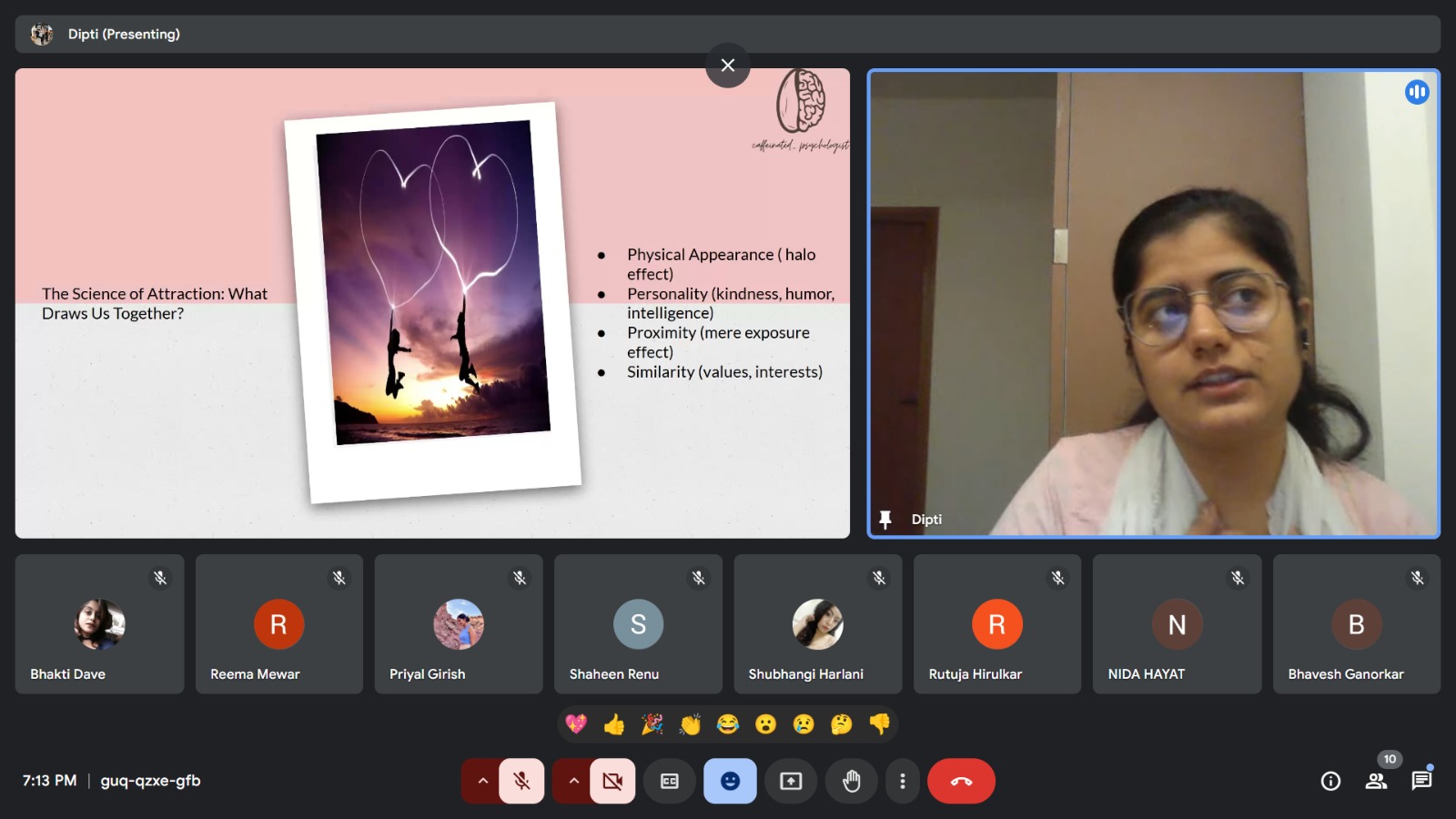Open meeting details info icon
Viewport: 1456px width, 819px height.
pyautogui.click(x=1330, y=781)
